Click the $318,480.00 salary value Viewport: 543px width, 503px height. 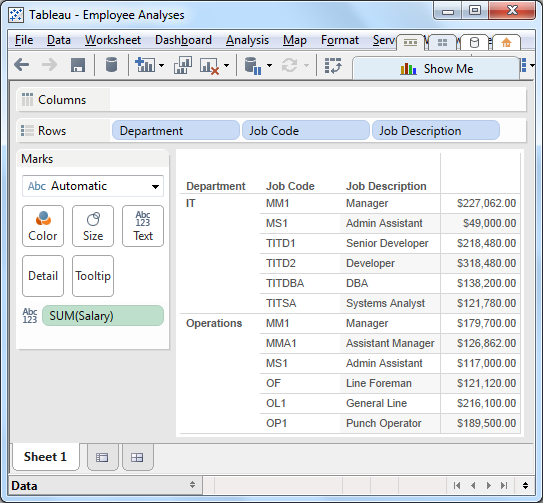(487, 263)
